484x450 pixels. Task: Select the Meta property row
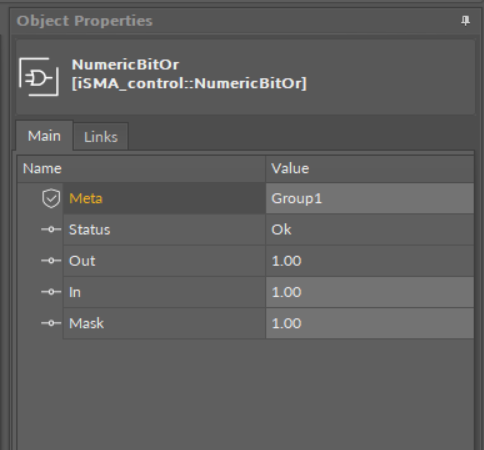click(246, 198)
